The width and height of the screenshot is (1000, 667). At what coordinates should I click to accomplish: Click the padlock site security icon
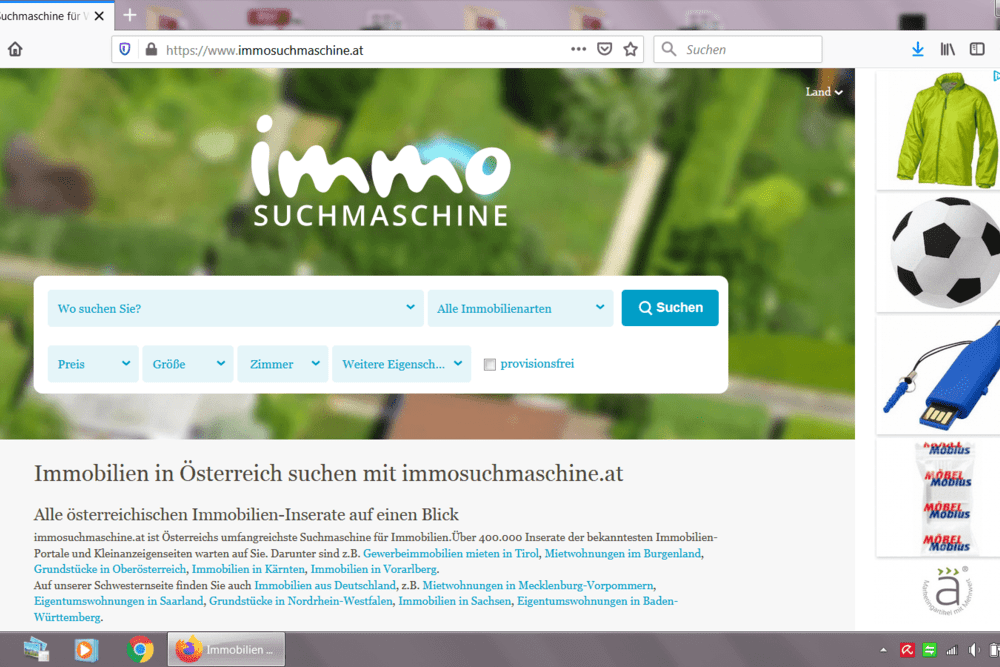click(x=151, y=49)
